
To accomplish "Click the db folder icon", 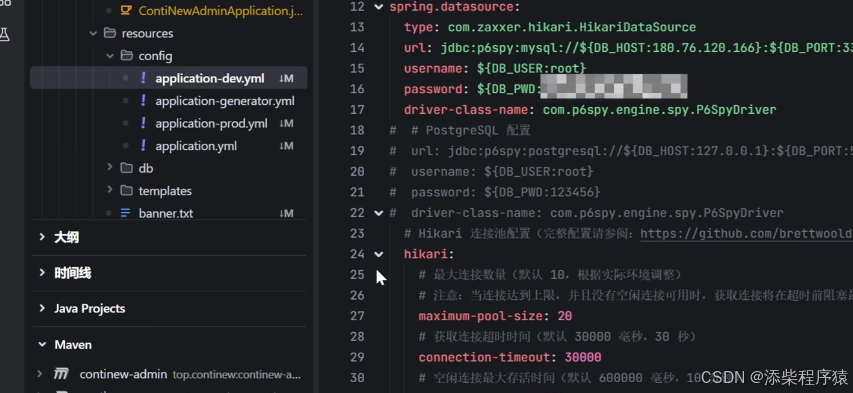I will click(x=127, y=168).
